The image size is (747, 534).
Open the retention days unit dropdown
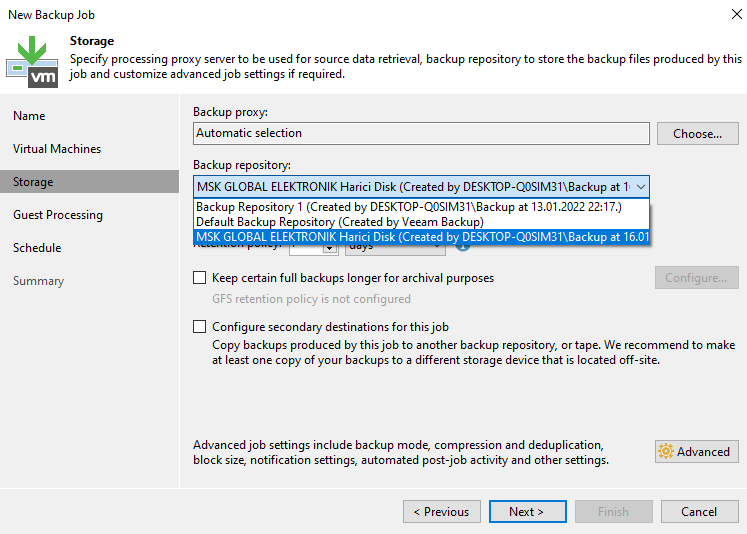tap(395, 249)
